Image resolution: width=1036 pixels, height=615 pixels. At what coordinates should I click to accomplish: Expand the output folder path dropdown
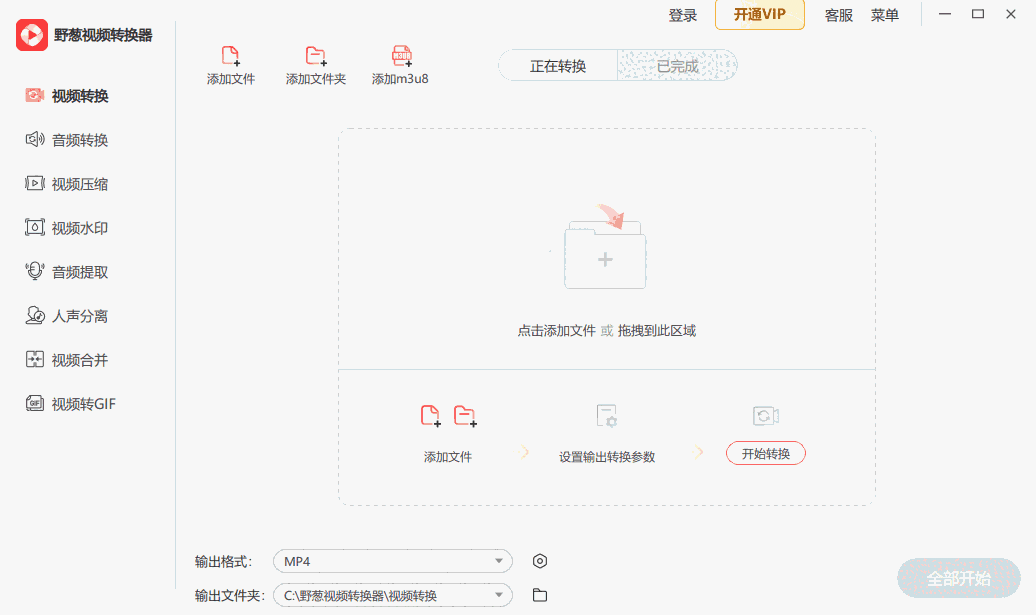click(498, 595)
